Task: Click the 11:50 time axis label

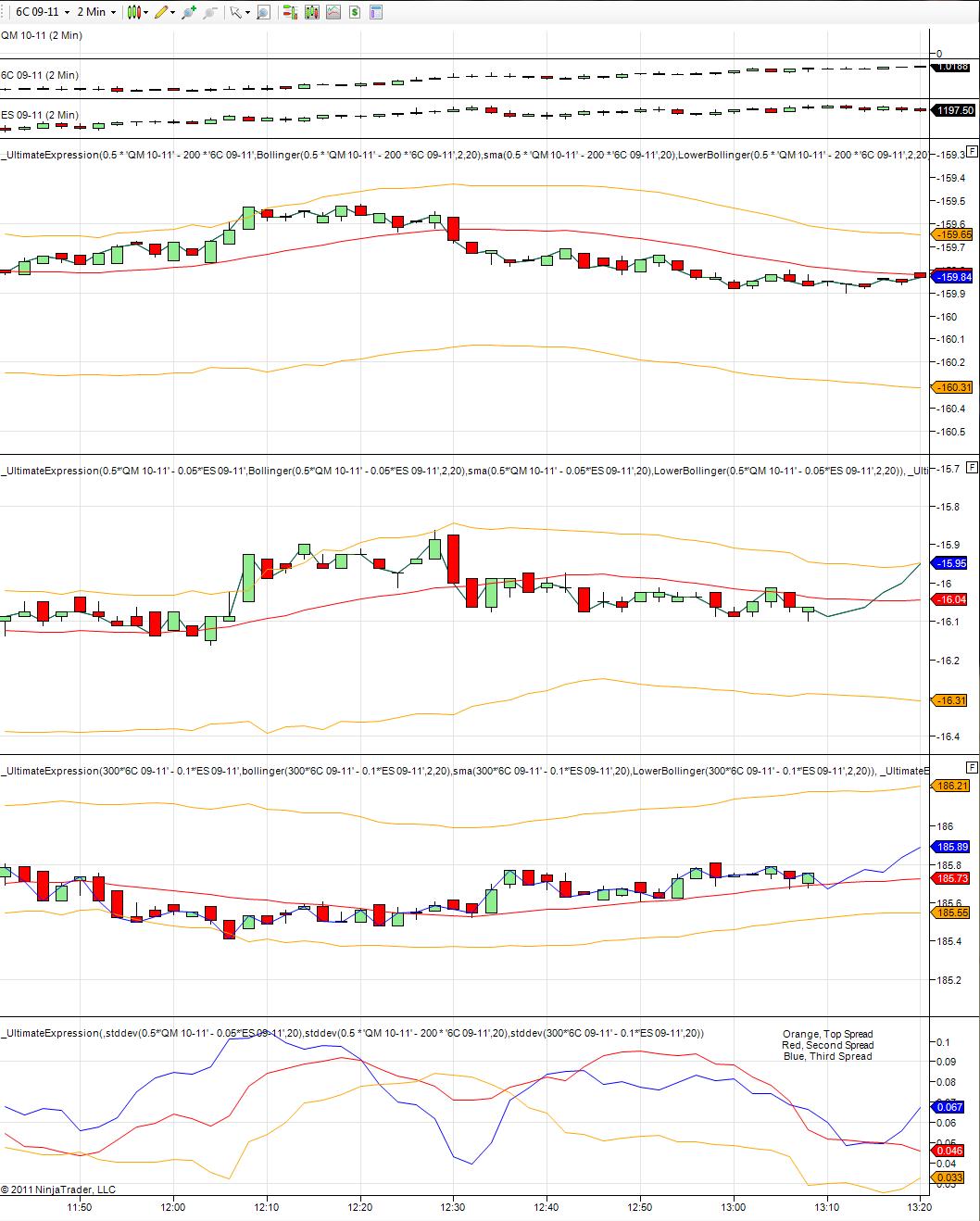Action: [x=80, y=1207]
